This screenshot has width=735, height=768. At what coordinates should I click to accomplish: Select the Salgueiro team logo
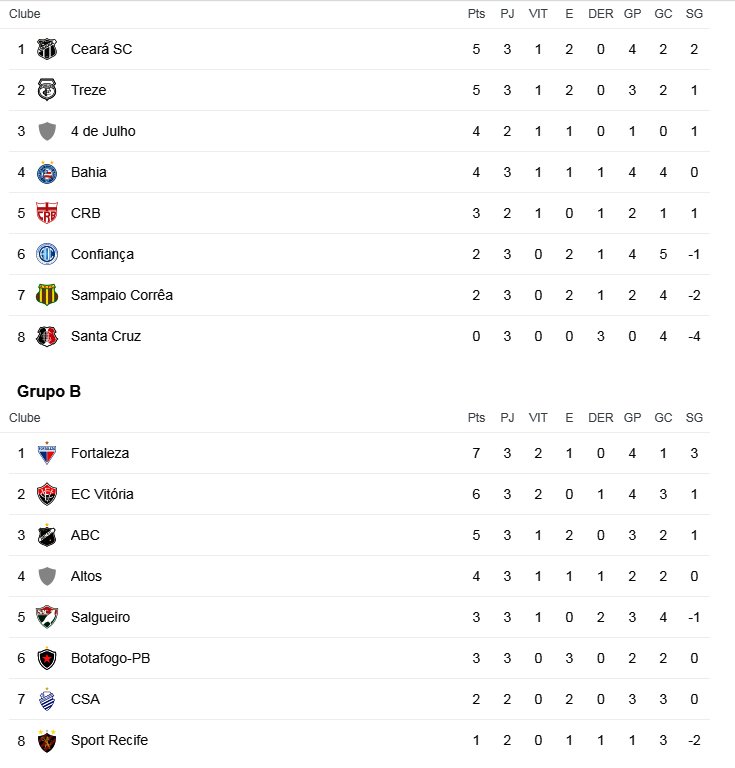(x=47, y=617)
